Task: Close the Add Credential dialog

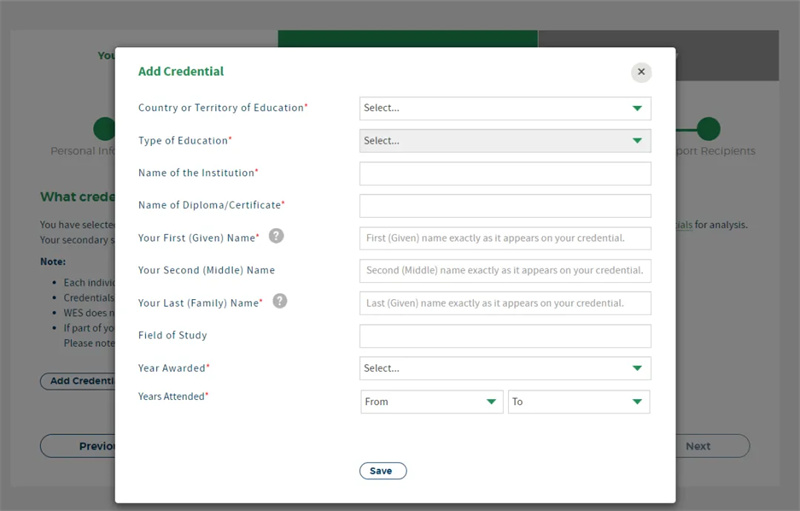Action: (x=642, y=72)
